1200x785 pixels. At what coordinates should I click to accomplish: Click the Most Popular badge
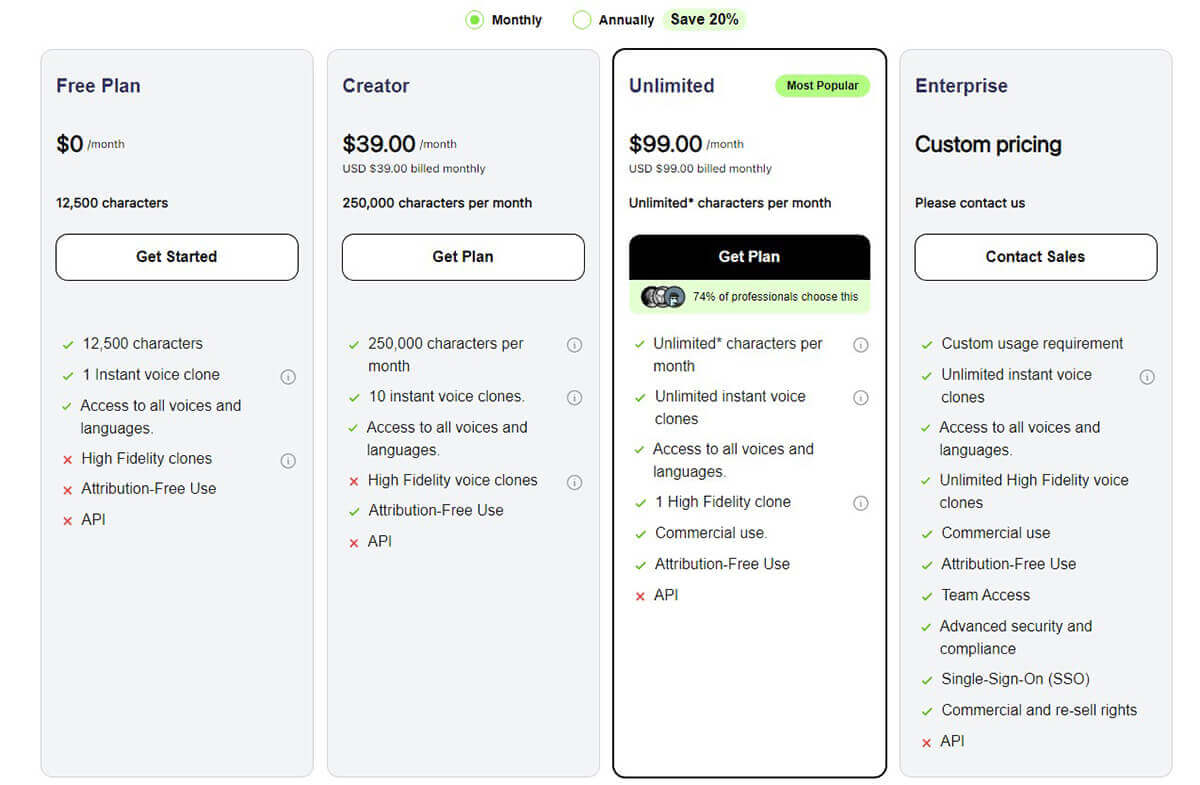point(822,86)
